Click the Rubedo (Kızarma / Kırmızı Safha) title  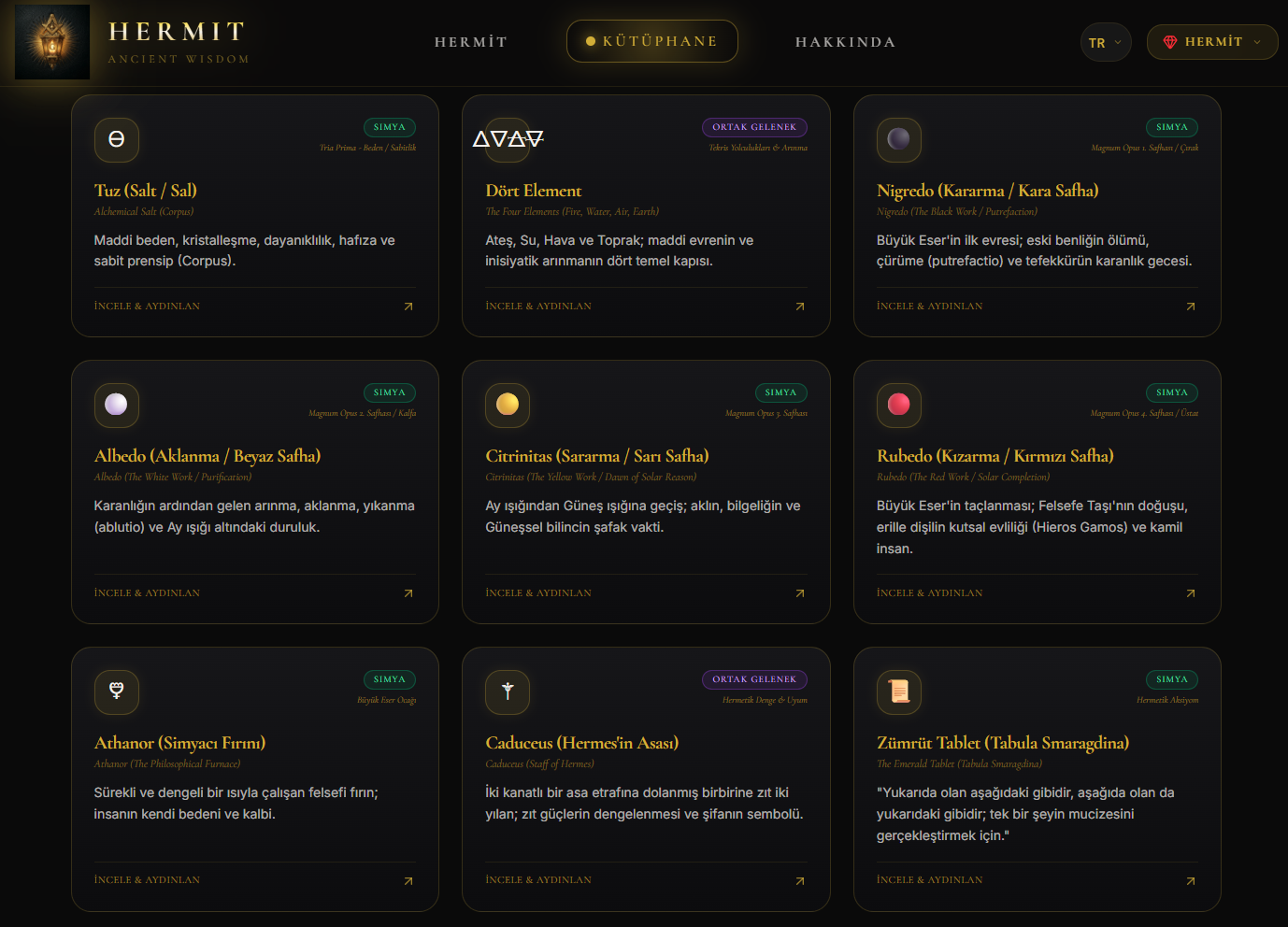click(x=995, y=456)
